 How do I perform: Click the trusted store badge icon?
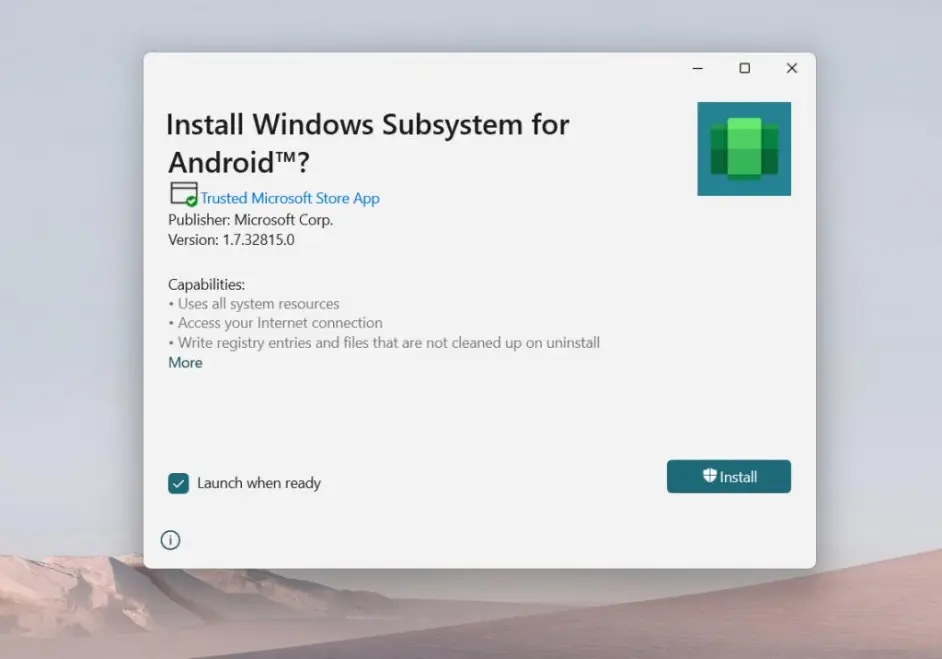(x=181, y=192)
